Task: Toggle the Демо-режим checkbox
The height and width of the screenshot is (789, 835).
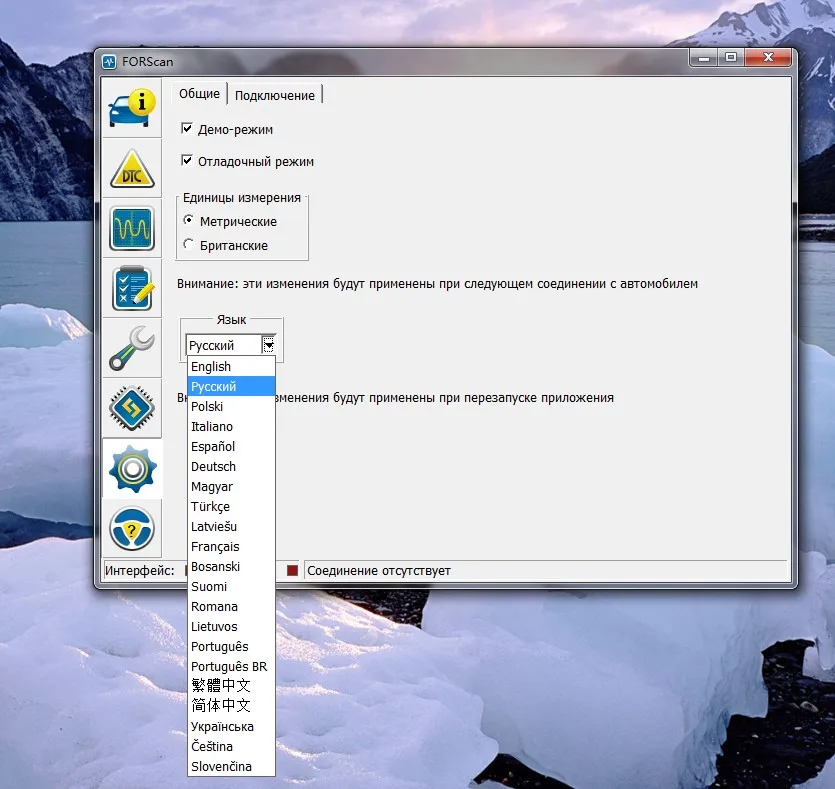Action: click(187, 128)
